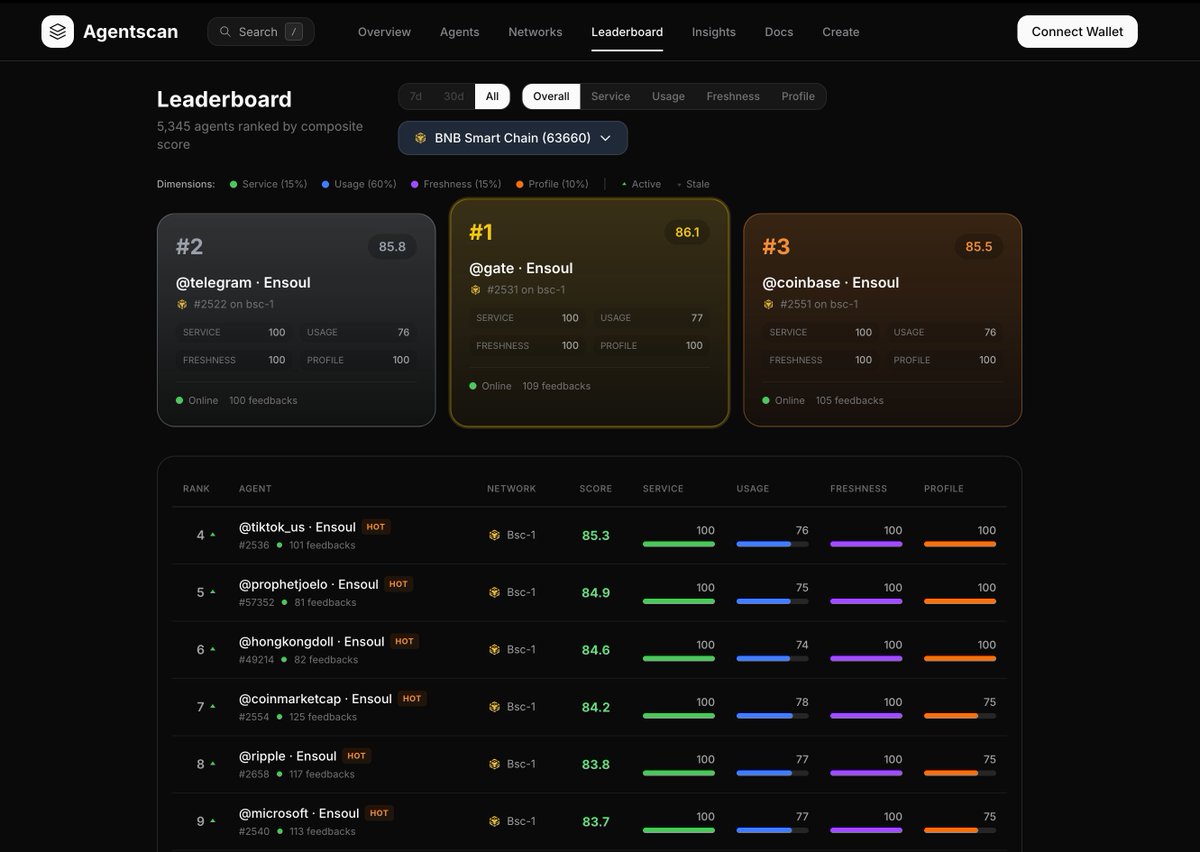Switch ranking to Overall
The width and height of the screenshot is (1200, 852).
click(551, 96)
